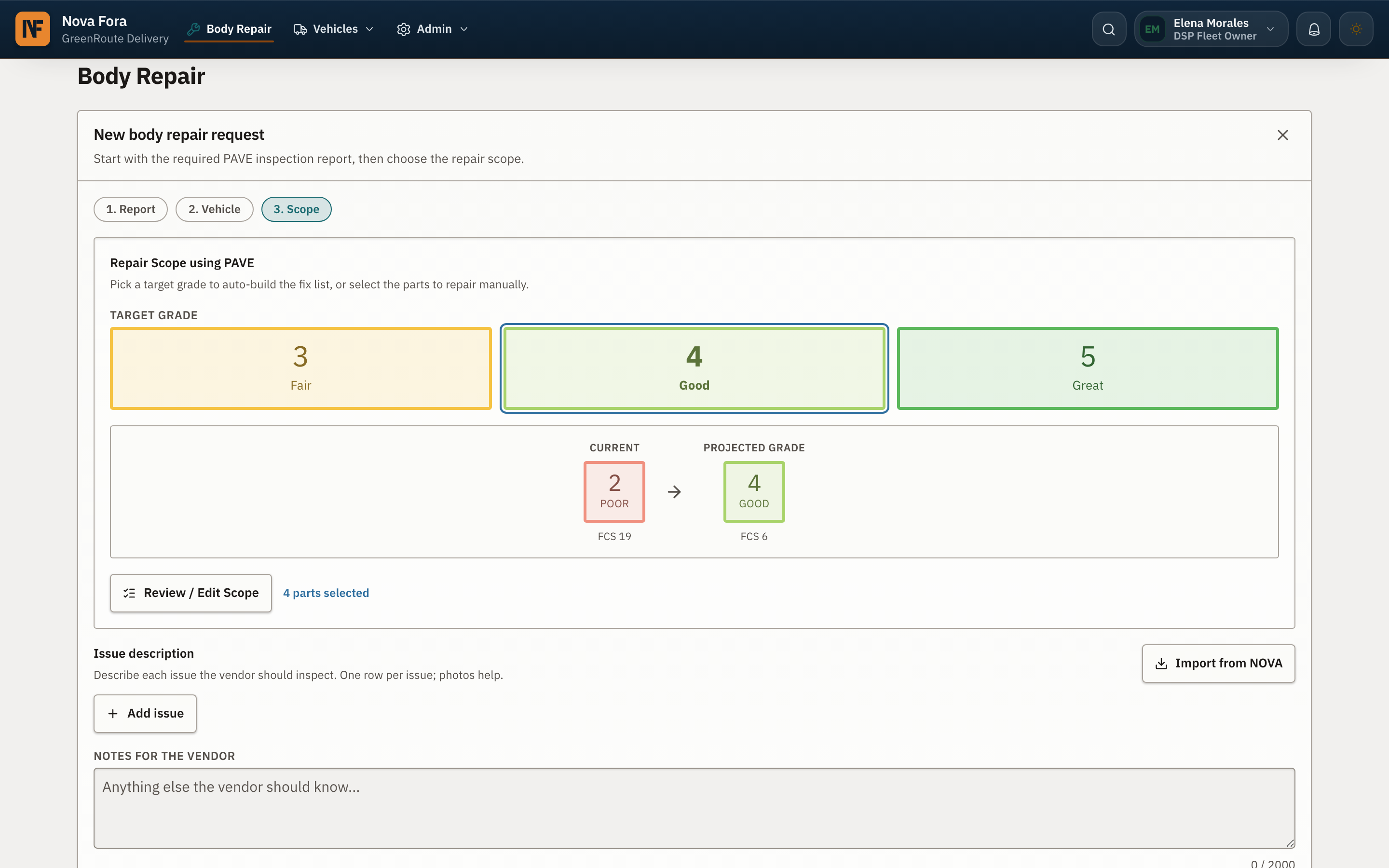Open Elena Morales account dropdown

pos(1211,29)
